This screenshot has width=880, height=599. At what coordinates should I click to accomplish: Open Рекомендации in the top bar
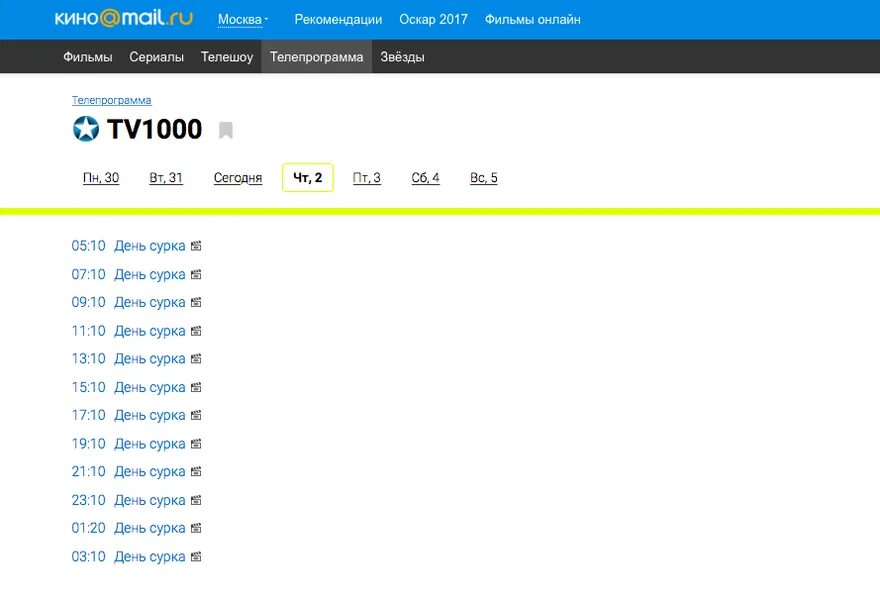click(338, 20)
